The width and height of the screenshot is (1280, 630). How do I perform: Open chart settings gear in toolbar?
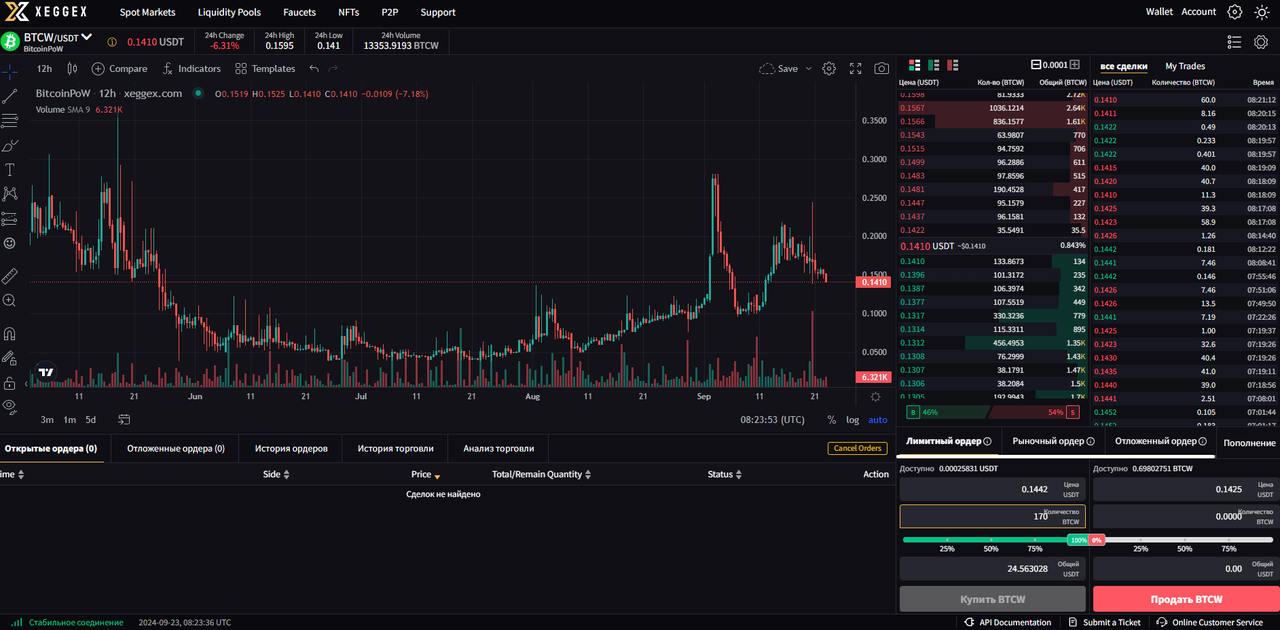tap(829, 69)
